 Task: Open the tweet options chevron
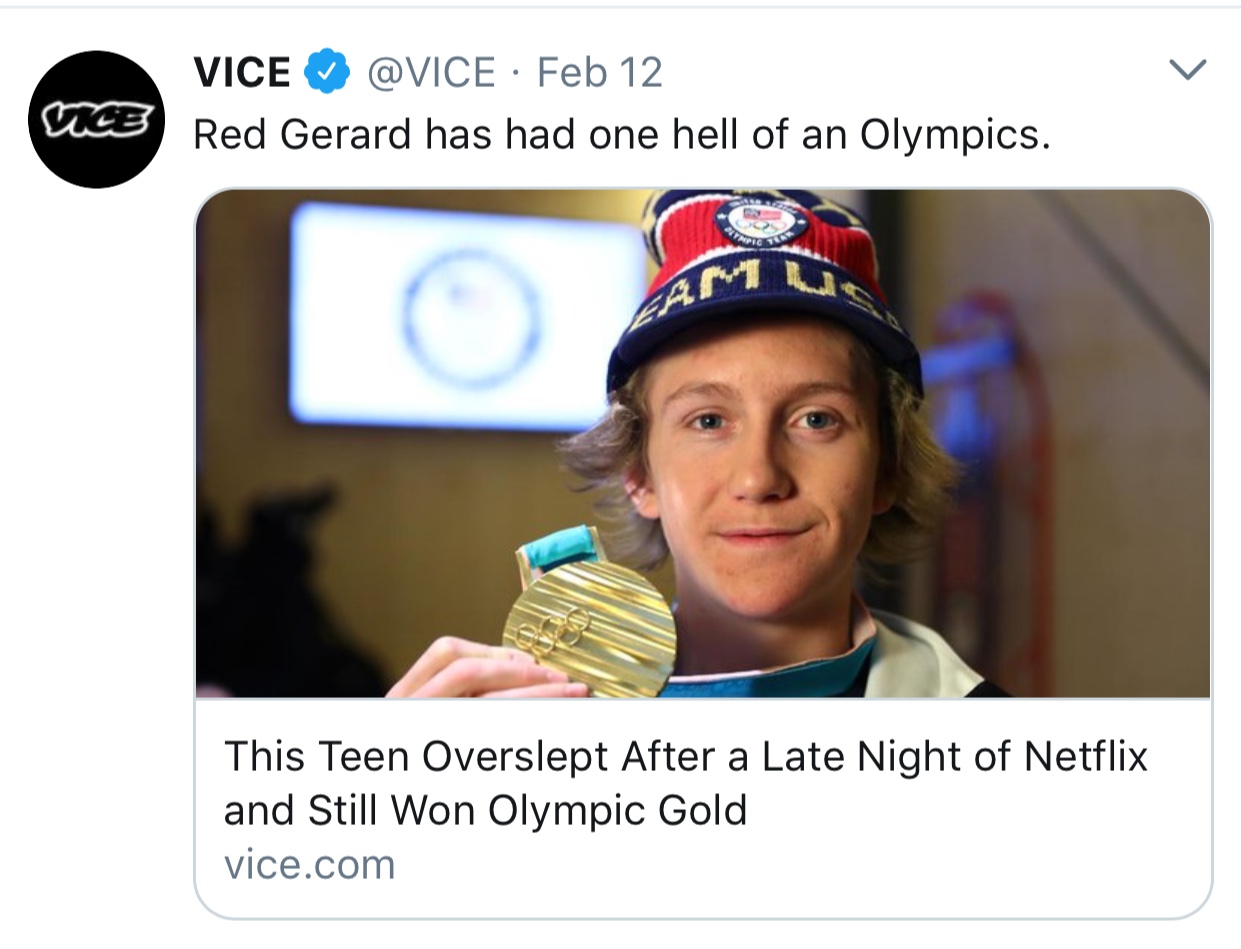pyautogui.click(x=1187, y=70)
